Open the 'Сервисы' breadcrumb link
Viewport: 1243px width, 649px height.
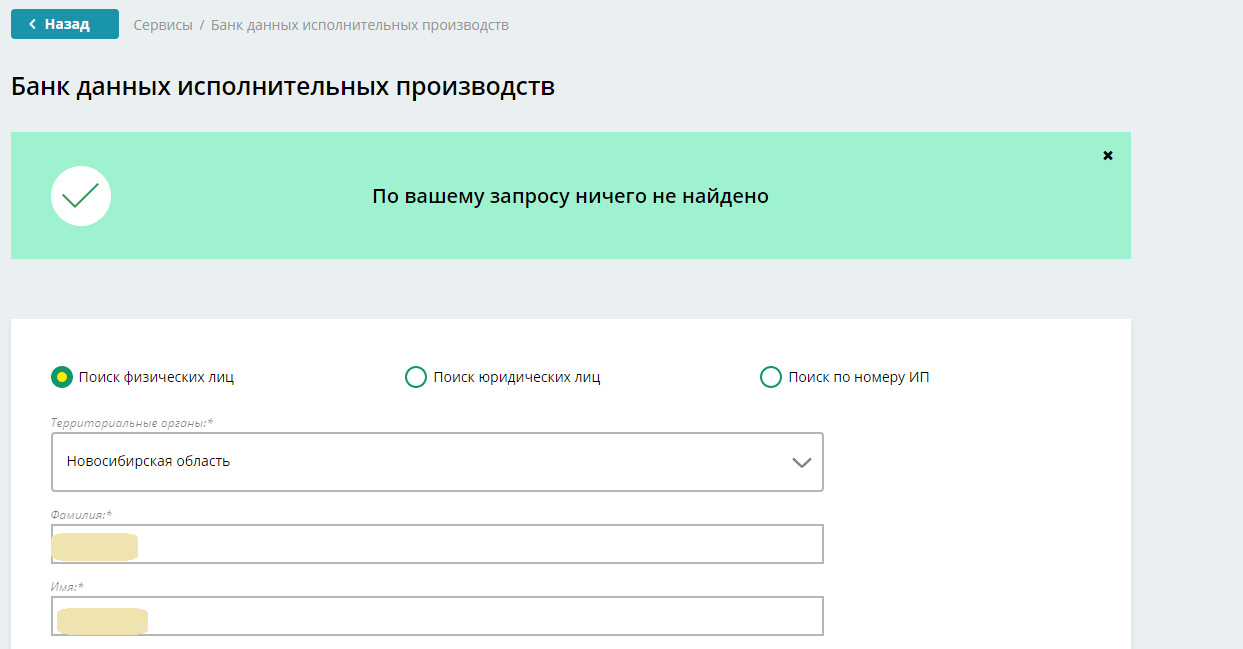163,25
